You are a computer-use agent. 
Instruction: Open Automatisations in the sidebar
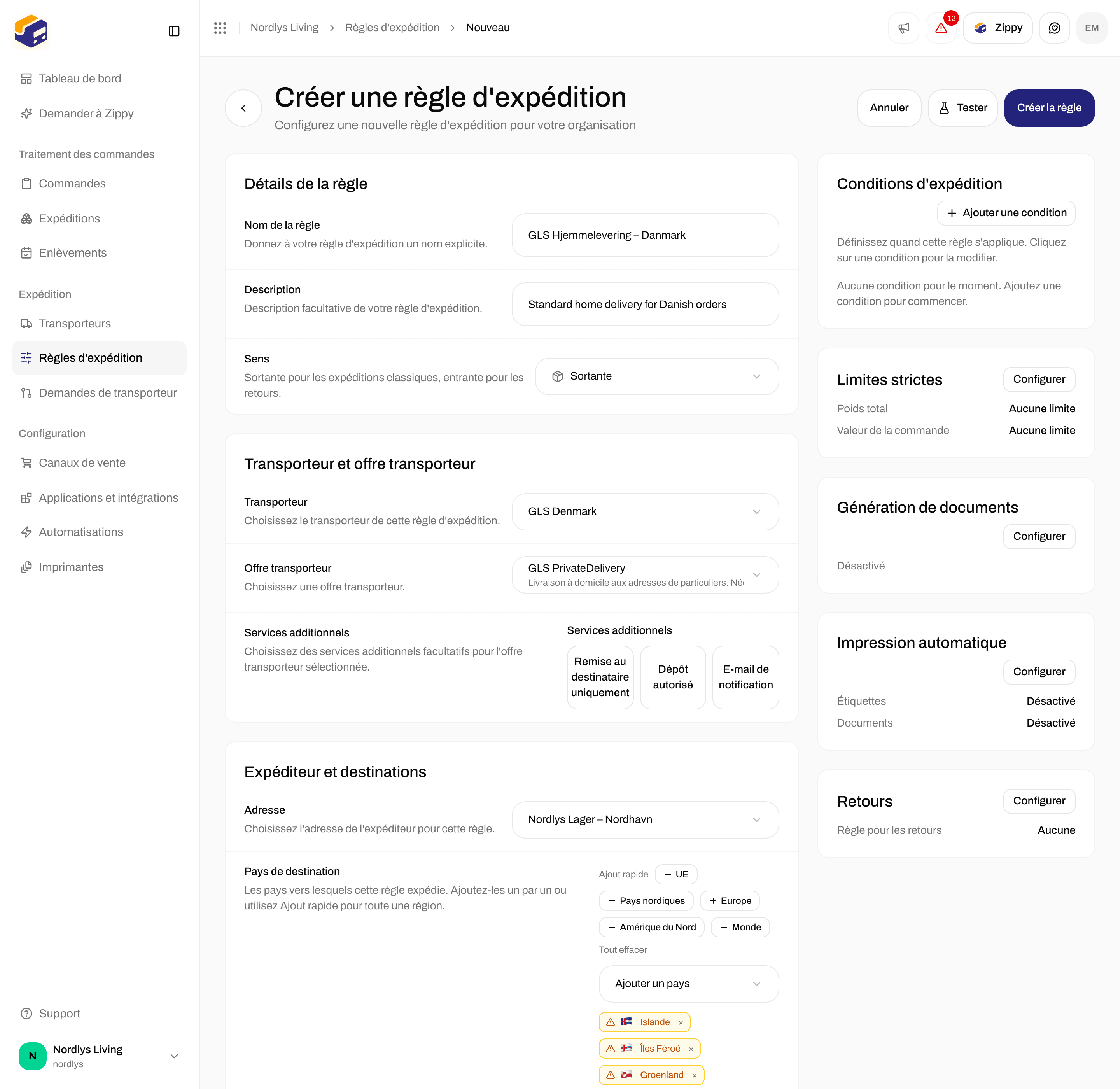(100, 532)
